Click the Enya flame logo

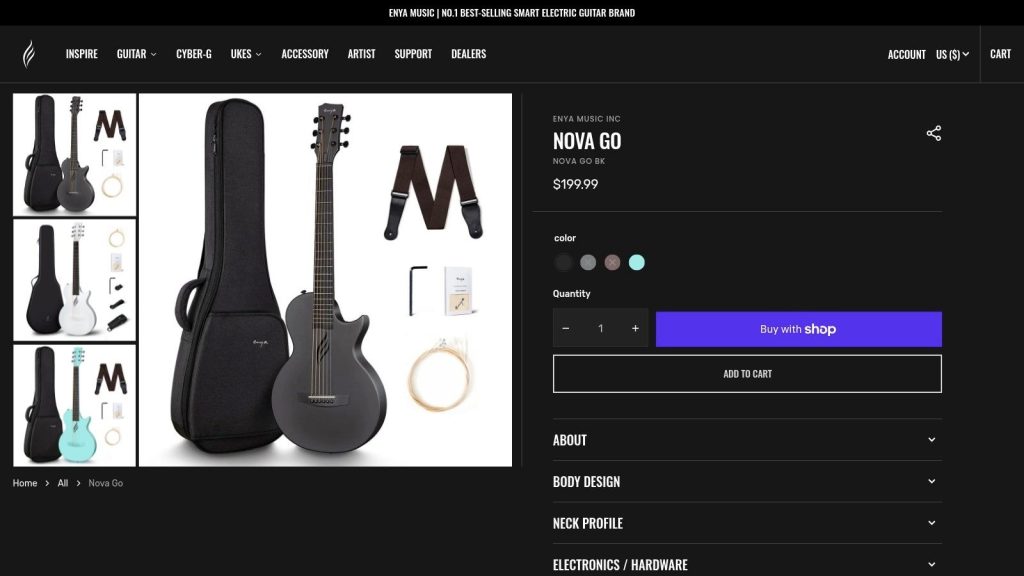pyautogui.click(x=29, y=54)
